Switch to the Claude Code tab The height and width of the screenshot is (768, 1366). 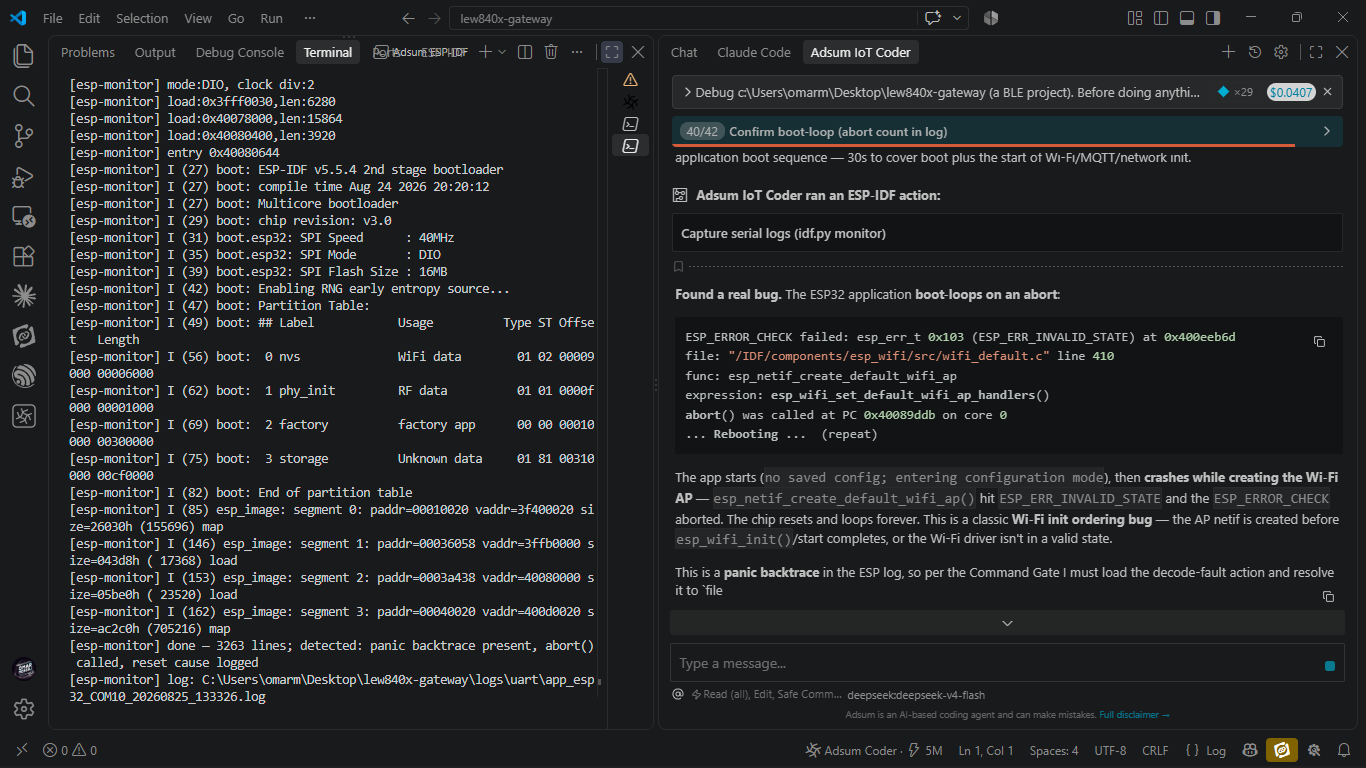pyautogui.click(x=754, y=52)
